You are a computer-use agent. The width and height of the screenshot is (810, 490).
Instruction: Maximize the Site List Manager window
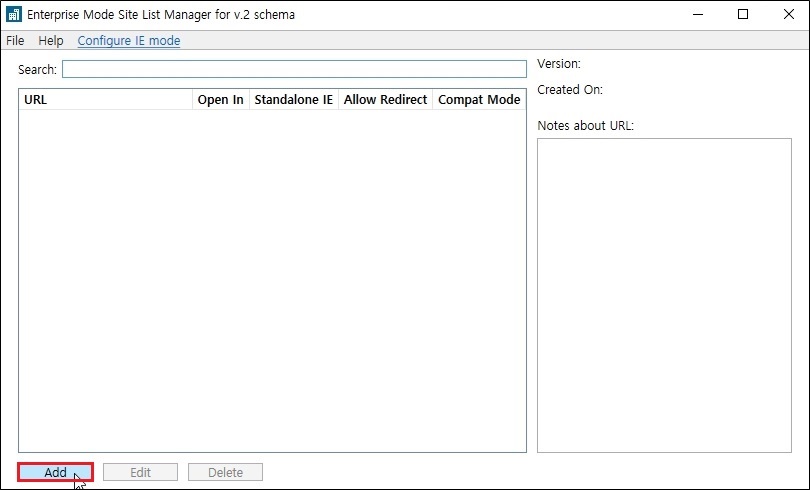[743, 14]
